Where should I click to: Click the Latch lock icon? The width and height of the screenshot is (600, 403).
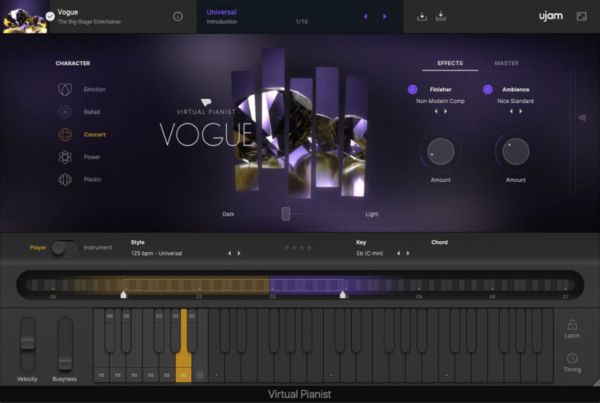(572, 325)
